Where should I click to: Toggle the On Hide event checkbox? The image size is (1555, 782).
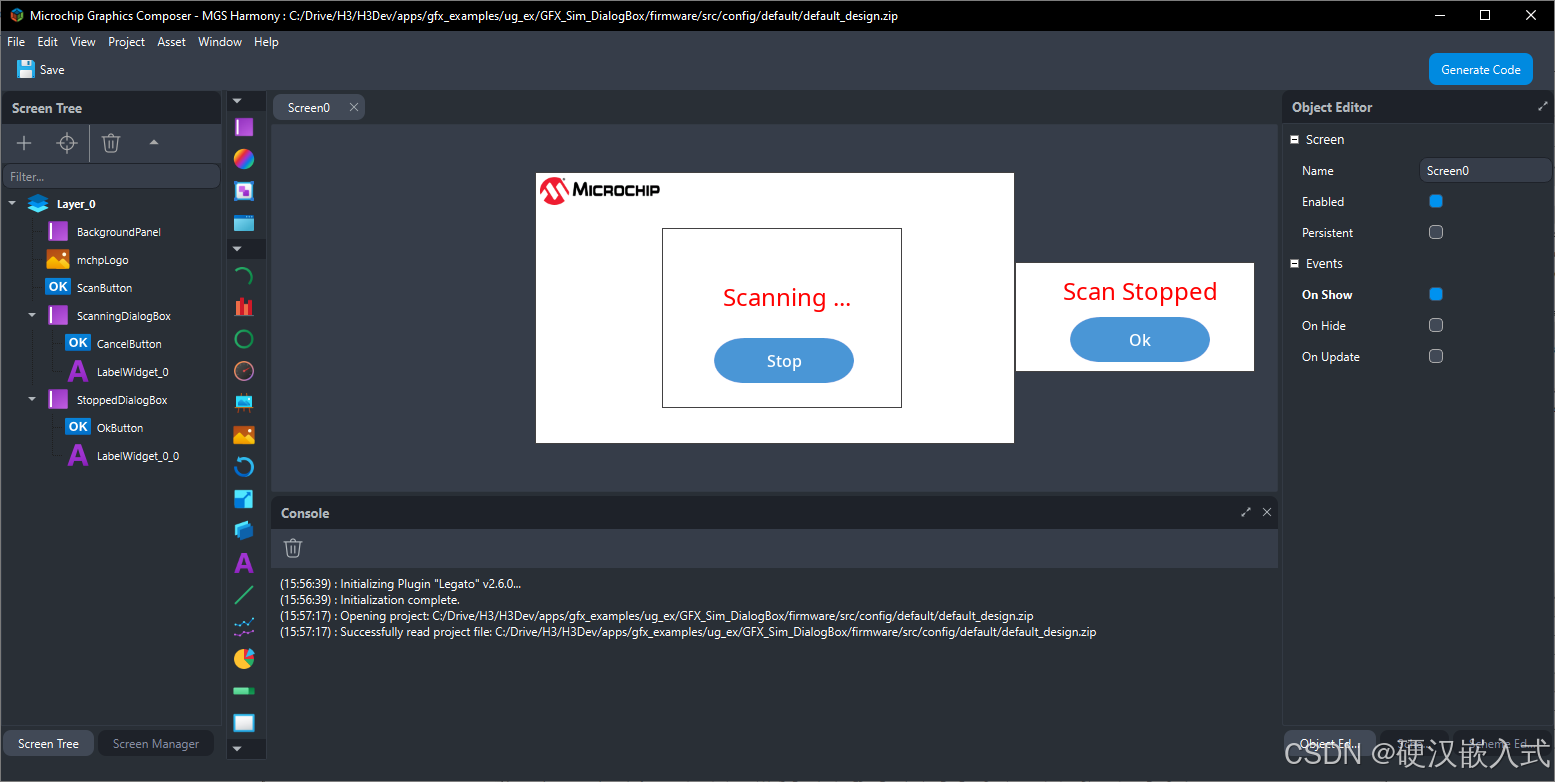(1436, 325)
